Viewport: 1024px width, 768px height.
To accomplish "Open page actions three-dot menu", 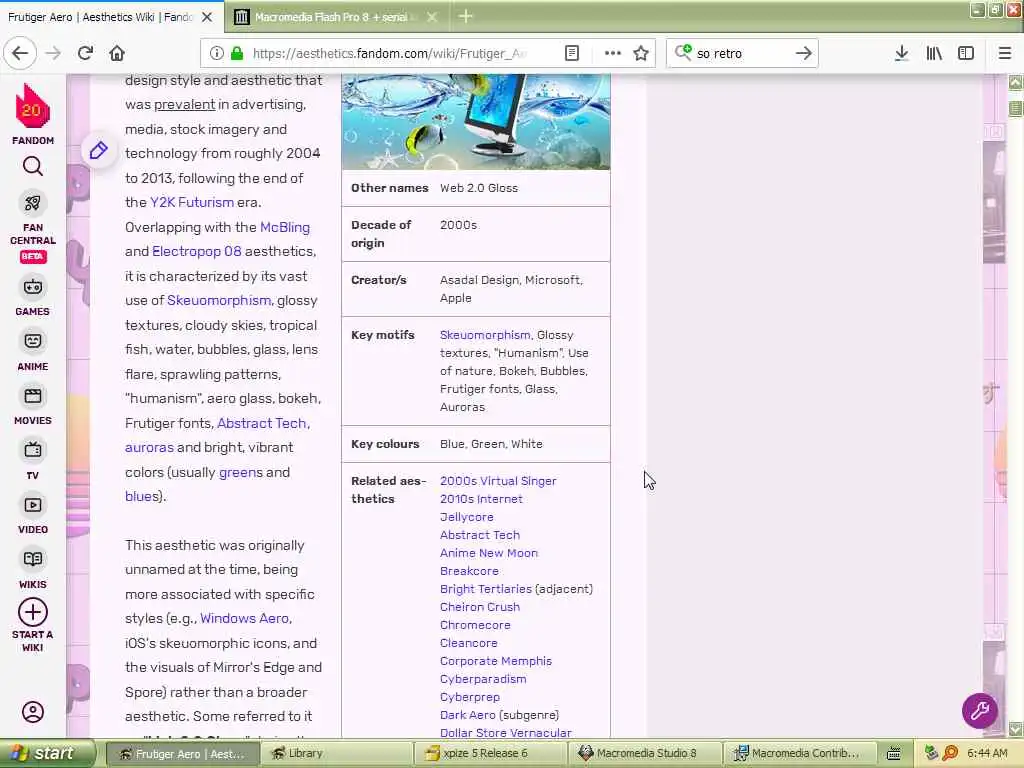I will point(613,53).
